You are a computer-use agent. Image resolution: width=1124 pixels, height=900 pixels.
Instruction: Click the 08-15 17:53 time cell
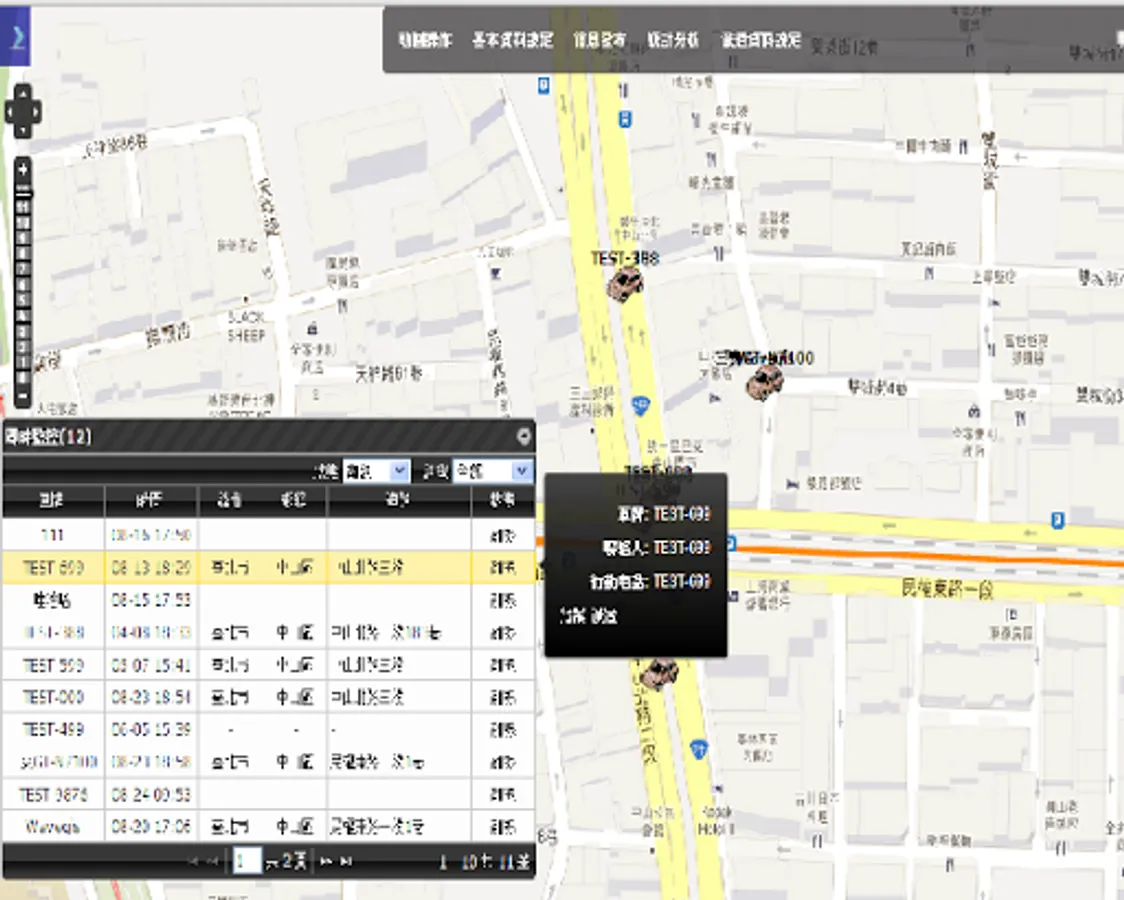(x=151, y=599)
